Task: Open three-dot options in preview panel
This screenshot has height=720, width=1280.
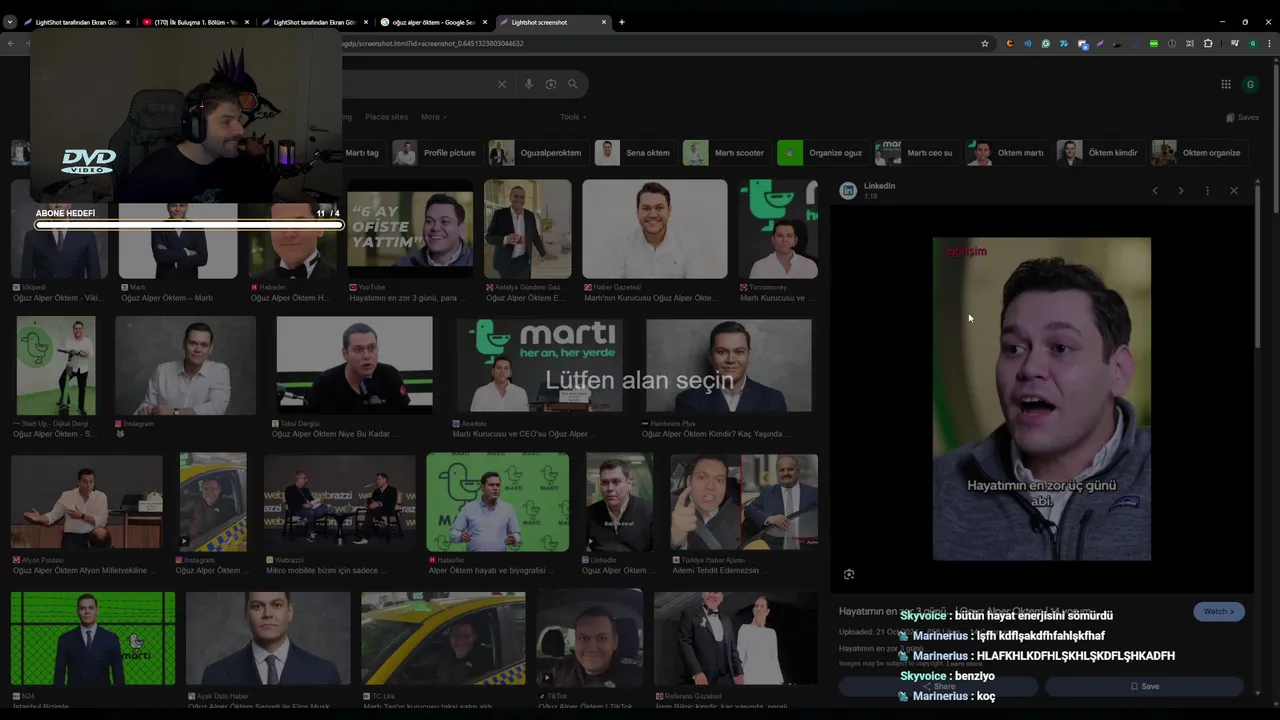Action: click(1207, 190)
